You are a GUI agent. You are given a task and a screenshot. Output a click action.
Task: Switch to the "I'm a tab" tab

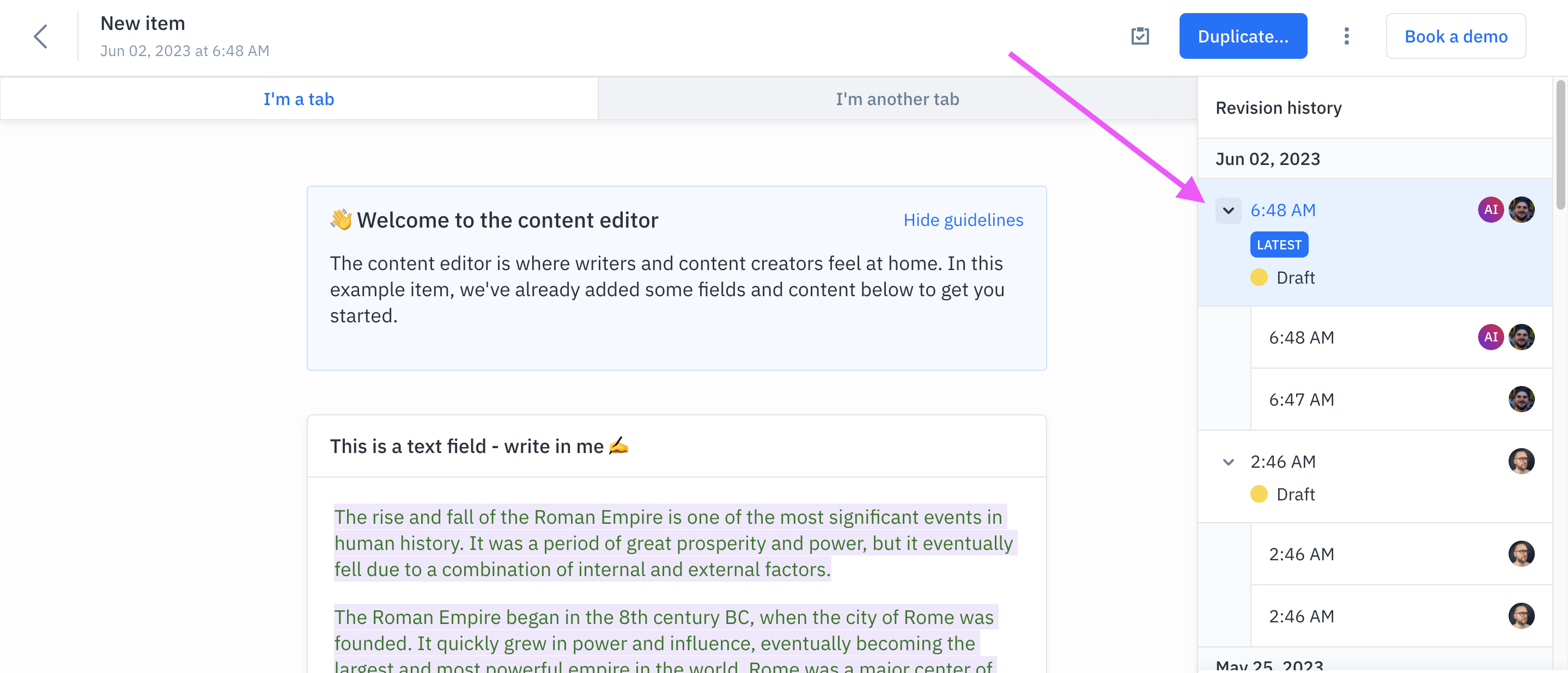(299, 99)
